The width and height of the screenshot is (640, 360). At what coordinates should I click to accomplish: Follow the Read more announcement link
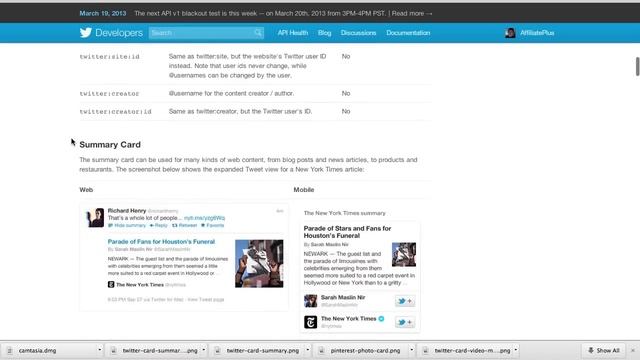pyautogui.click(x=412, y=13)
